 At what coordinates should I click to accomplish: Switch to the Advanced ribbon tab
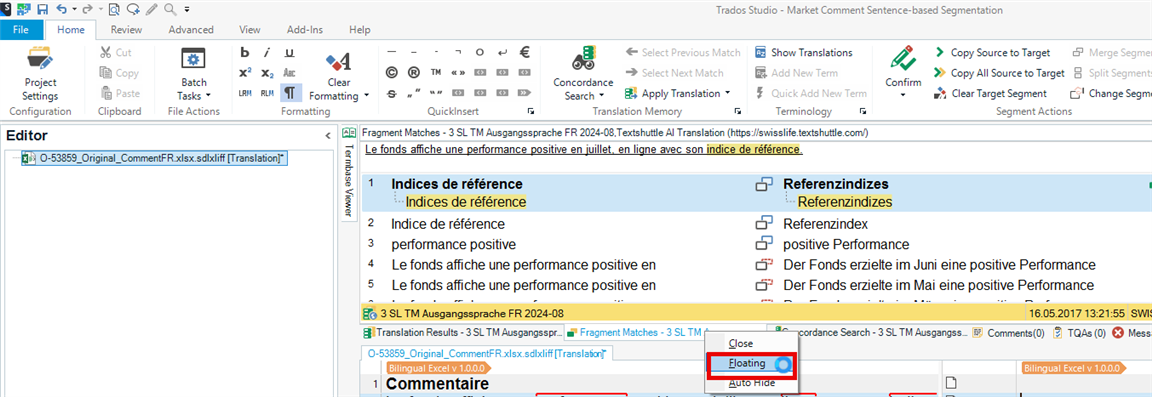(x=191, y=30)
